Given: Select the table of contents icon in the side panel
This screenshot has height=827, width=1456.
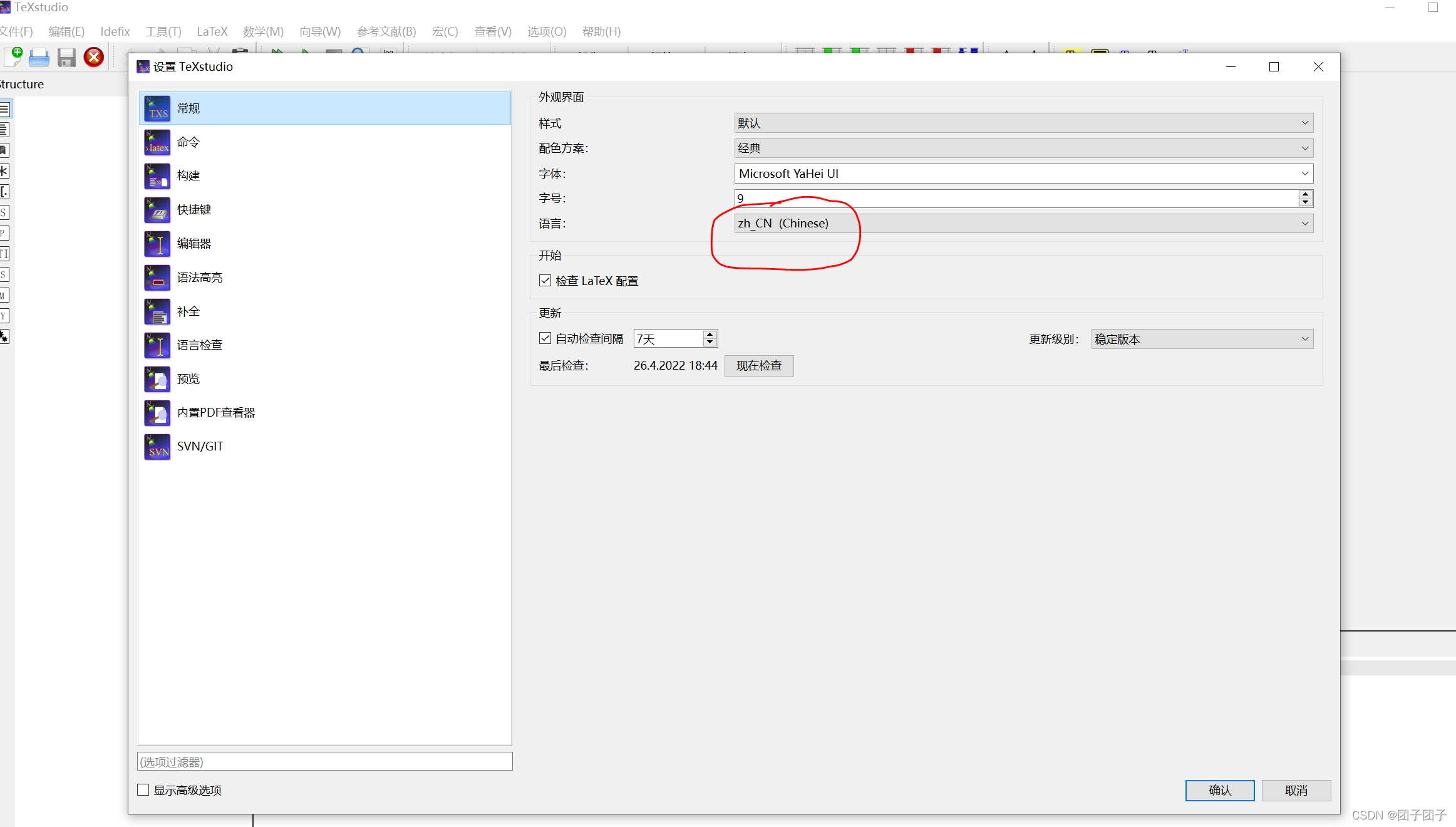Looking at the screenshot, I should coord(4,130).
